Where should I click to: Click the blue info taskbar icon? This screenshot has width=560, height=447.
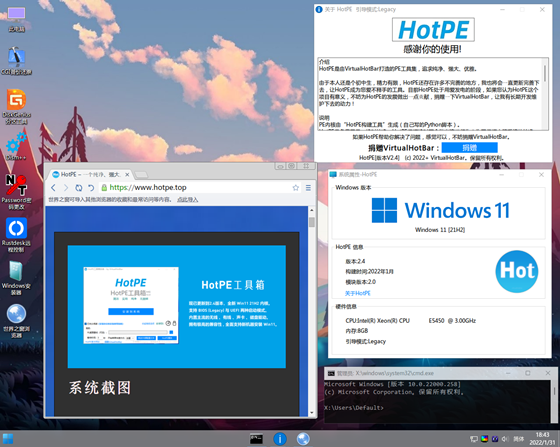click(280, 439)
